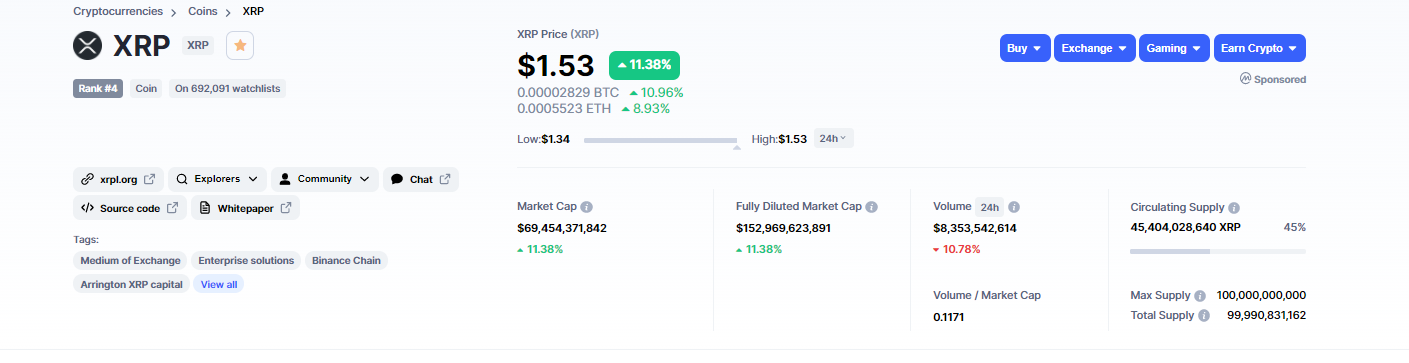The height and width of the screenshot is (363, 1409).
Task: Add XRP to watchlist with star icon
Action: click(240, 46)
